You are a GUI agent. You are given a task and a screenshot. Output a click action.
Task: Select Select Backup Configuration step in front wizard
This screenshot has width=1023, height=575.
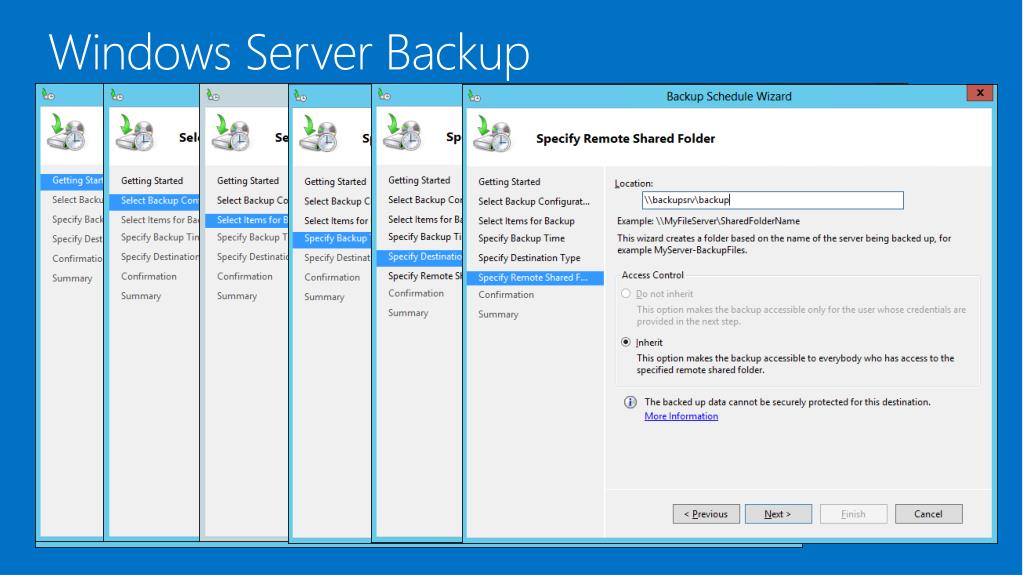pos(534,202)
